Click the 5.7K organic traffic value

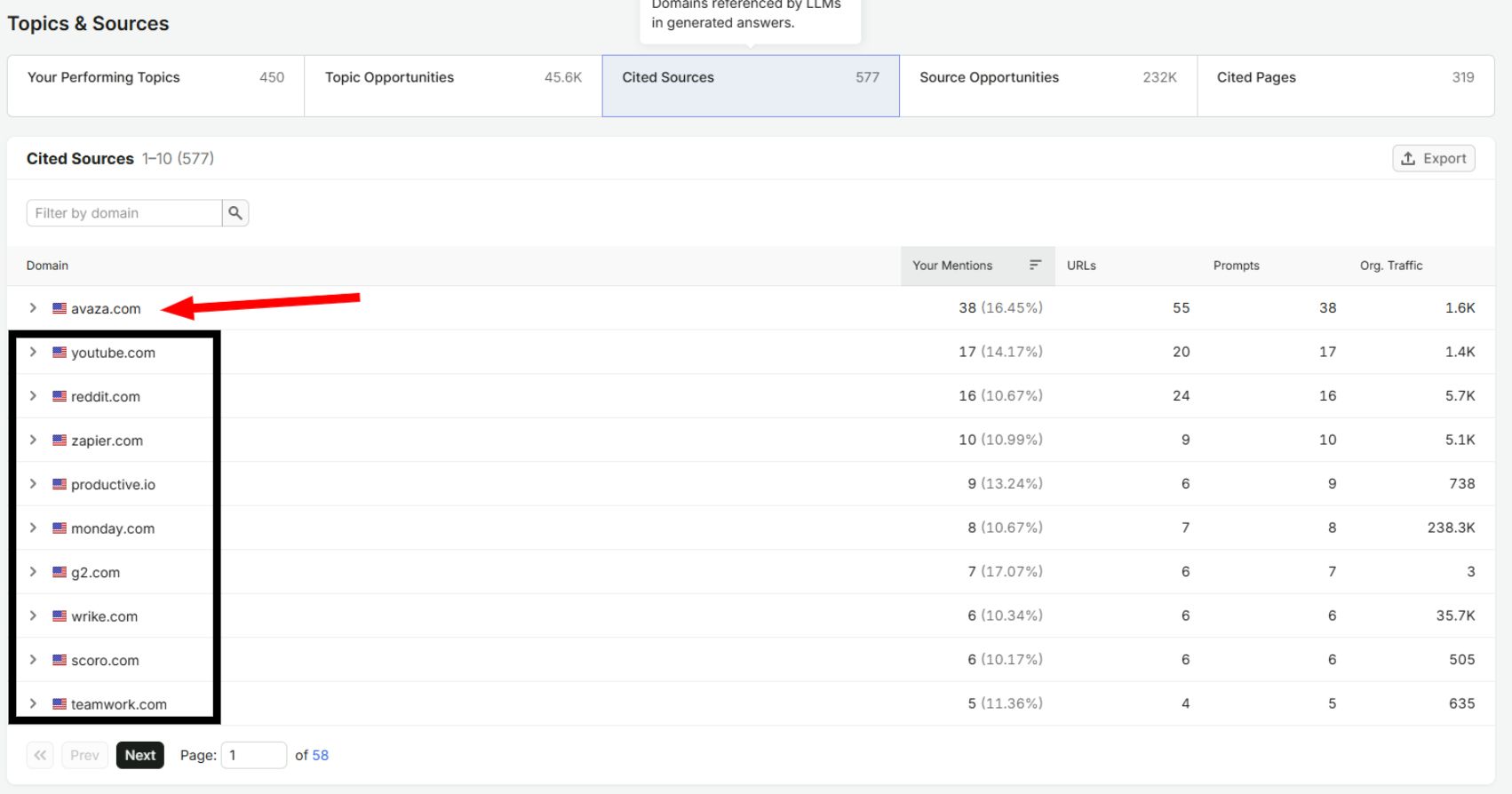[1460, 396]
